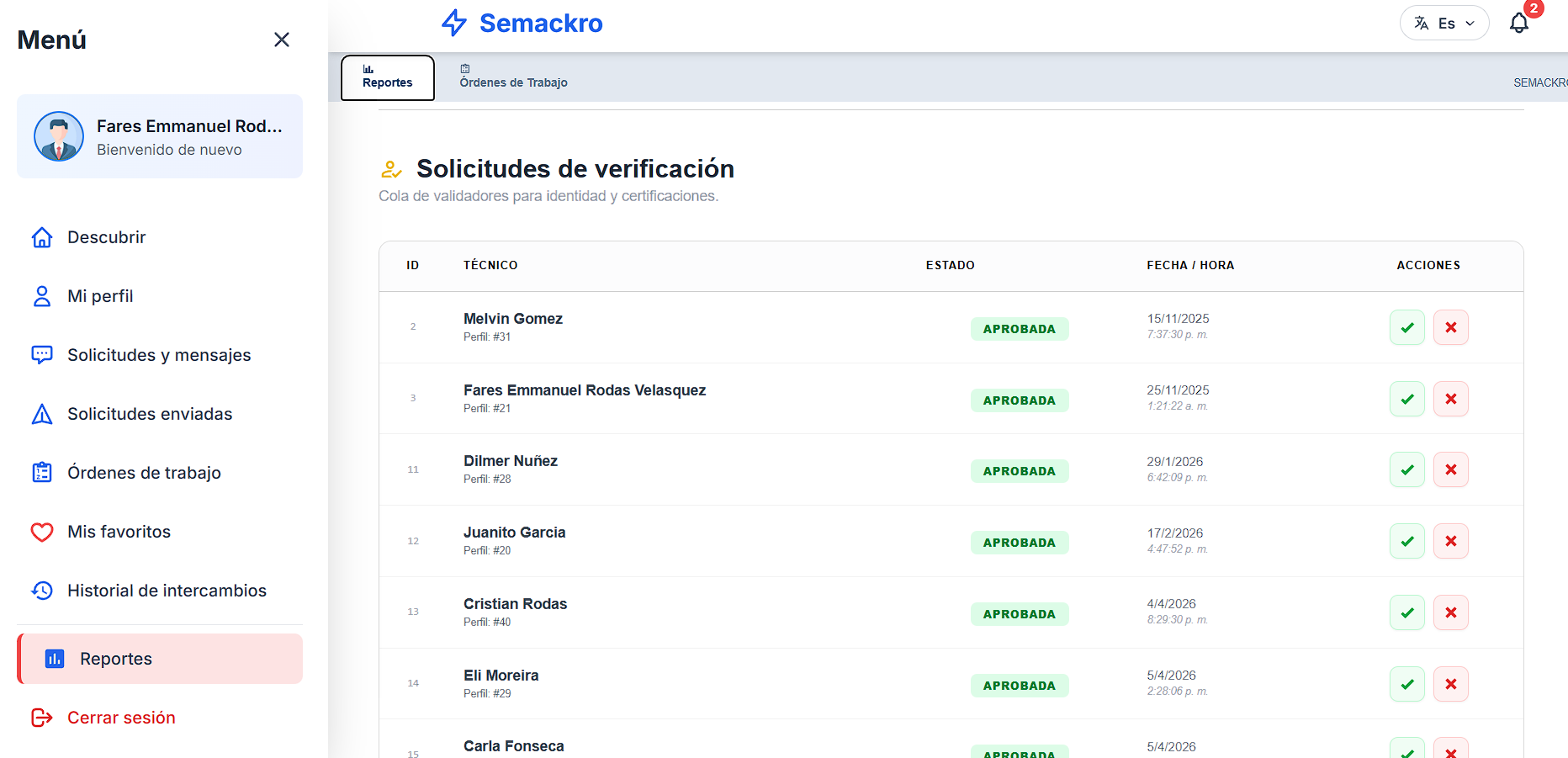View Historial de intercambios

click(x=167, y=591)
